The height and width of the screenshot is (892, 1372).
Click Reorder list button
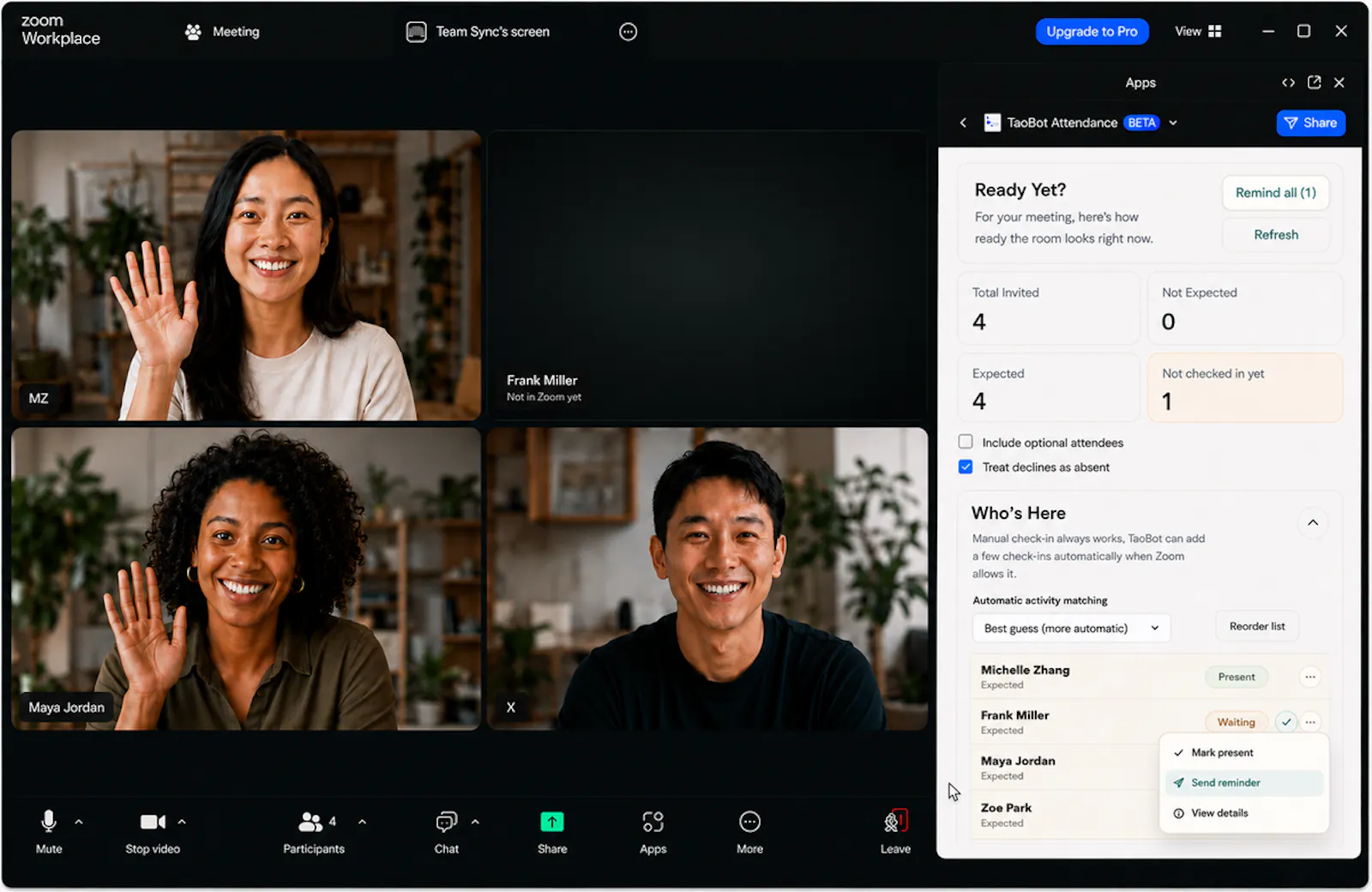point(1257,626)
